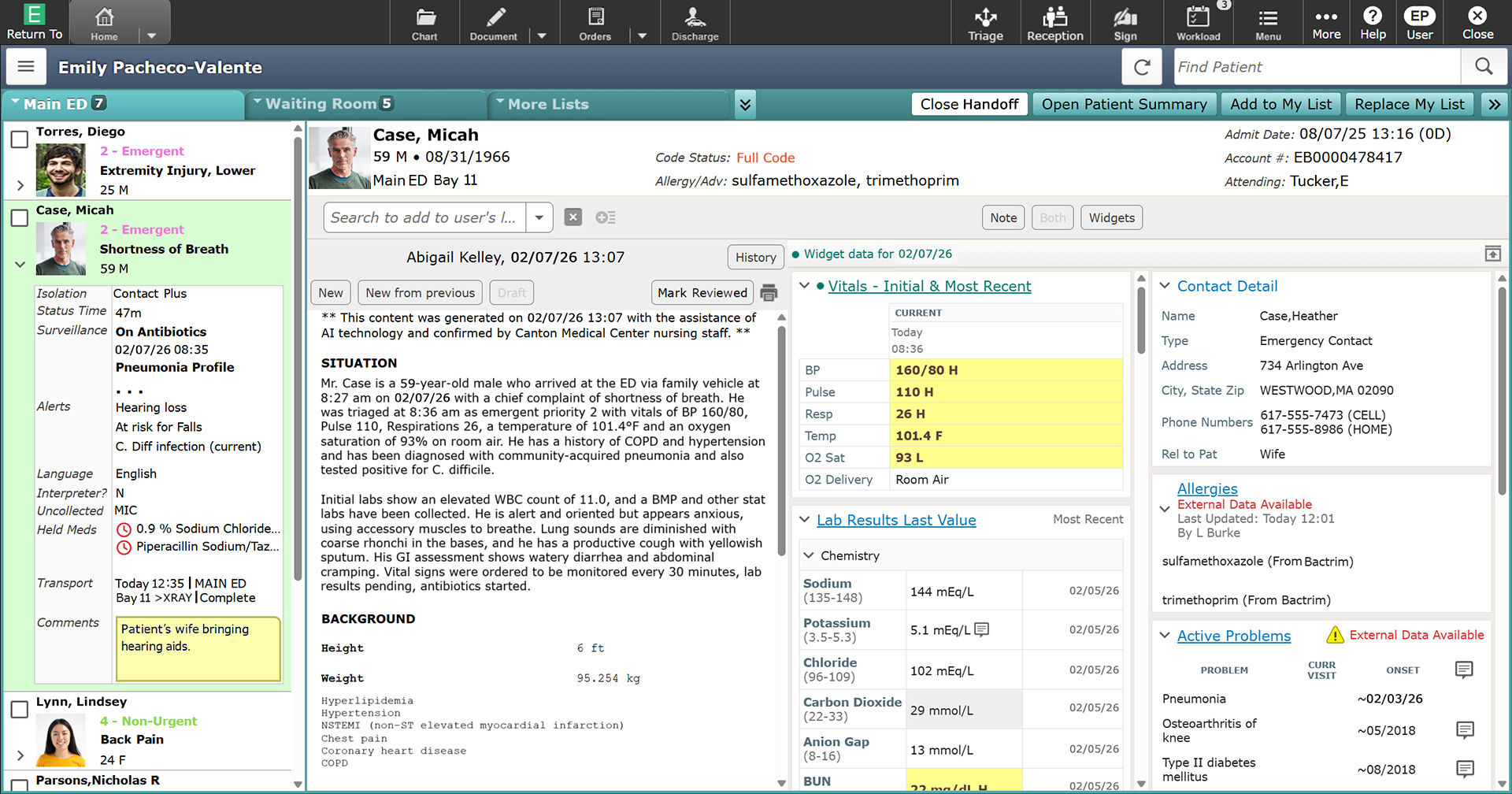
Task: Check the box for Parsons, Nicholas R
Action: pyautogui.click(x=20, y=785)
